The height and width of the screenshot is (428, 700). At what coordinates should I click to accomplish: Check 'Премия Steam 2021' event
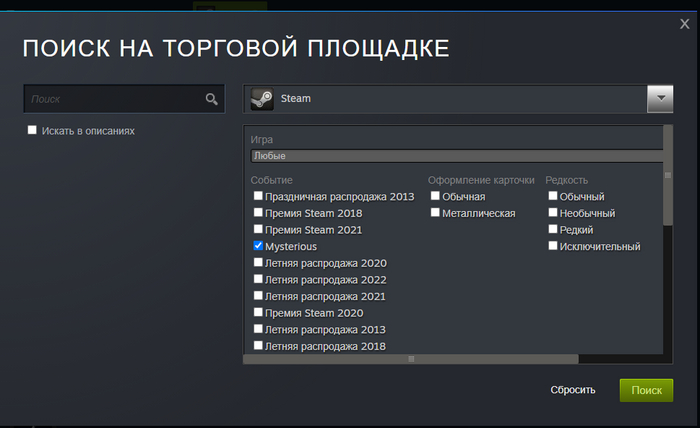point(258,229)
